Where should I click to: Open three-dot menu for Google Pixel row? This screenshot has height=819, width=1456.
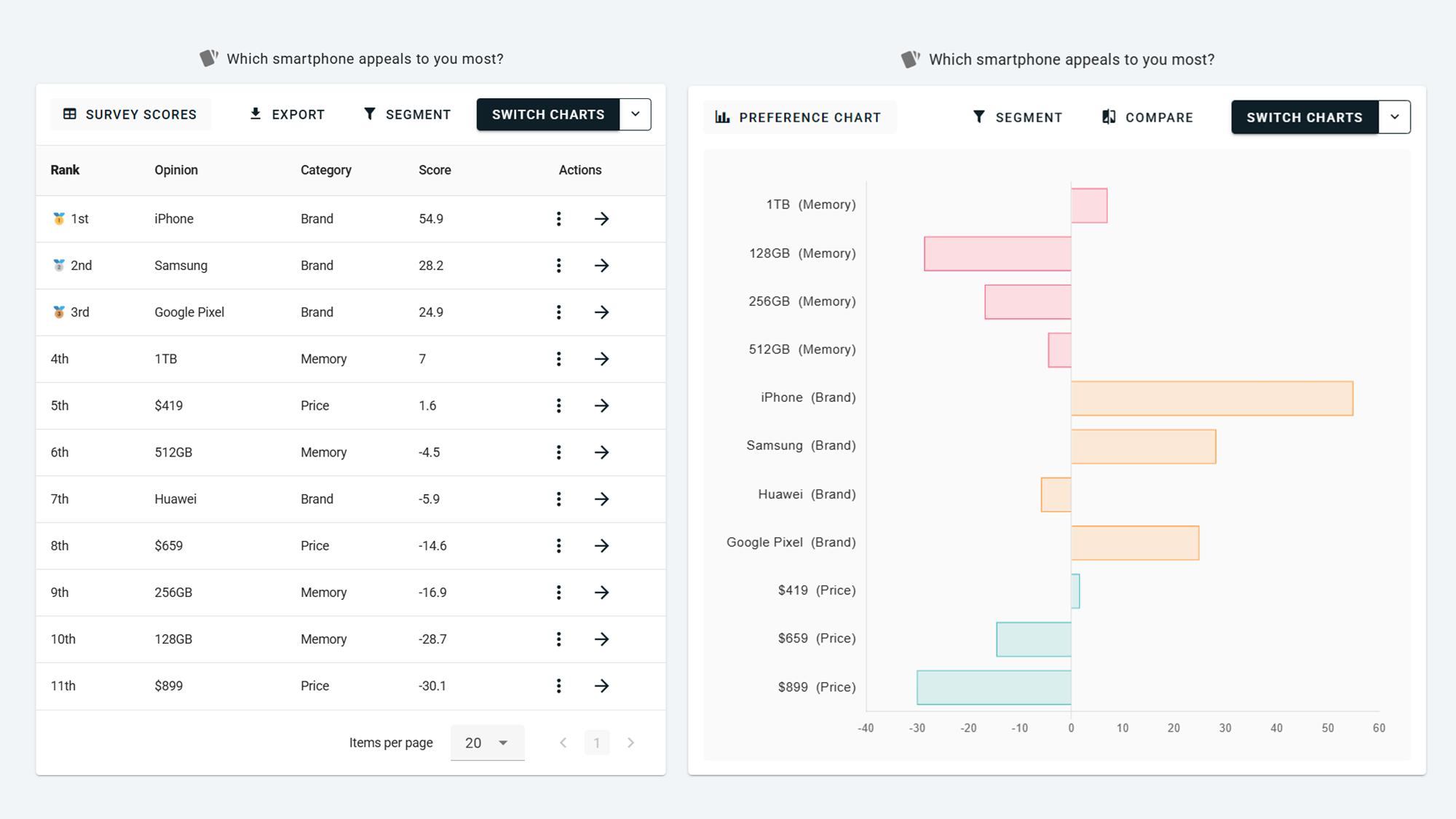point(558,312)
